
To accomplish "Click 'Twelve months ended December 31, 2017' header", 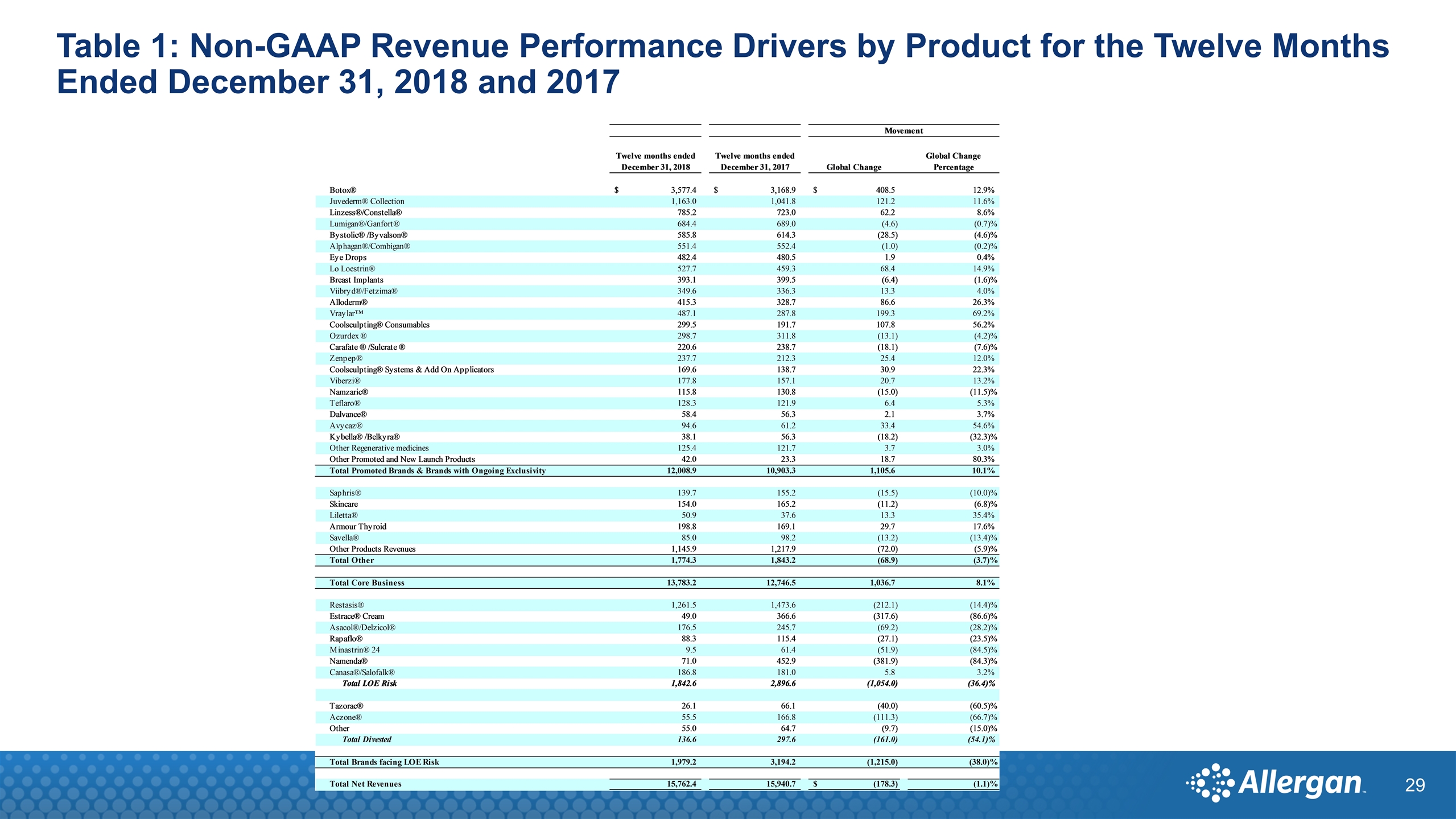I will [x=755, y=162].
